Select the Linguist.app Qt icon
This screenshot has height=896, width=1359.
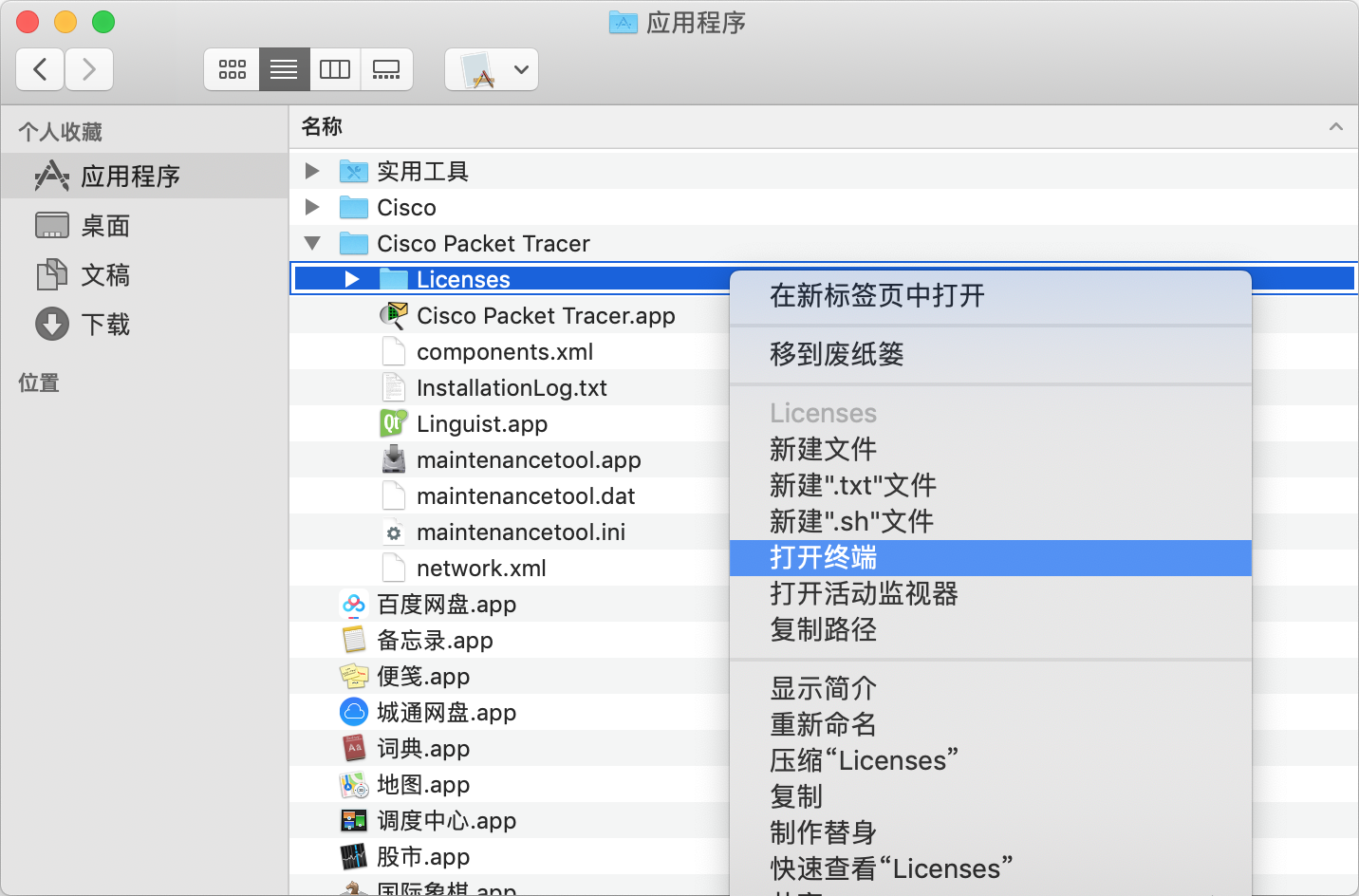coord(394,423)
